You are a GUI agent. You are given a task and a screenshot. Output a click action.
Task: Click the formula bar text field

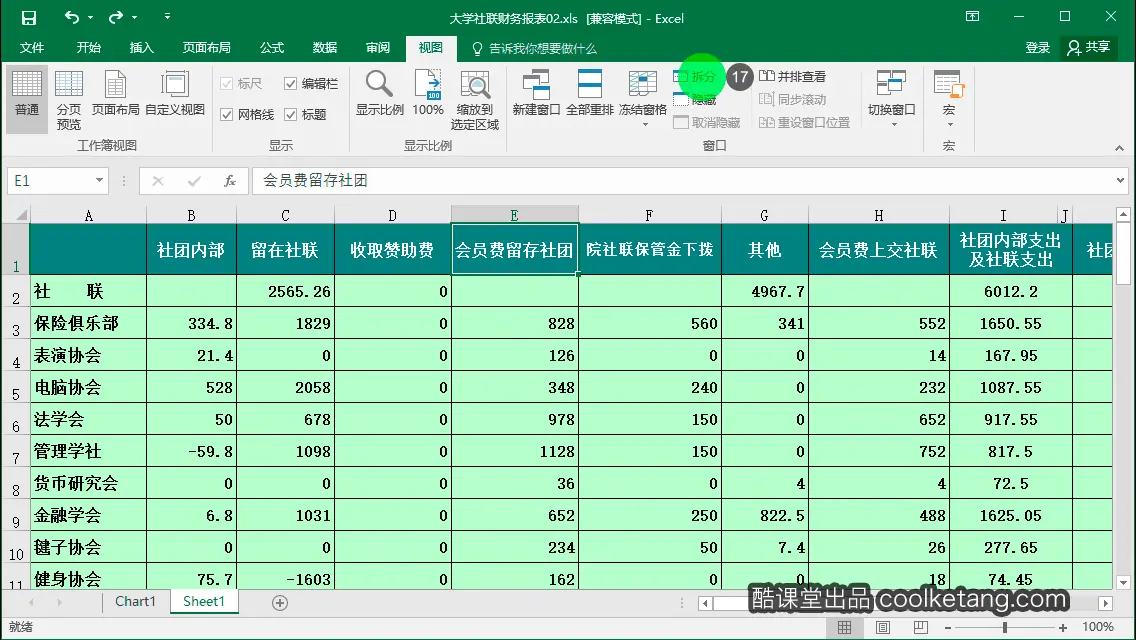pyautogui.click(x=682, y=180)
